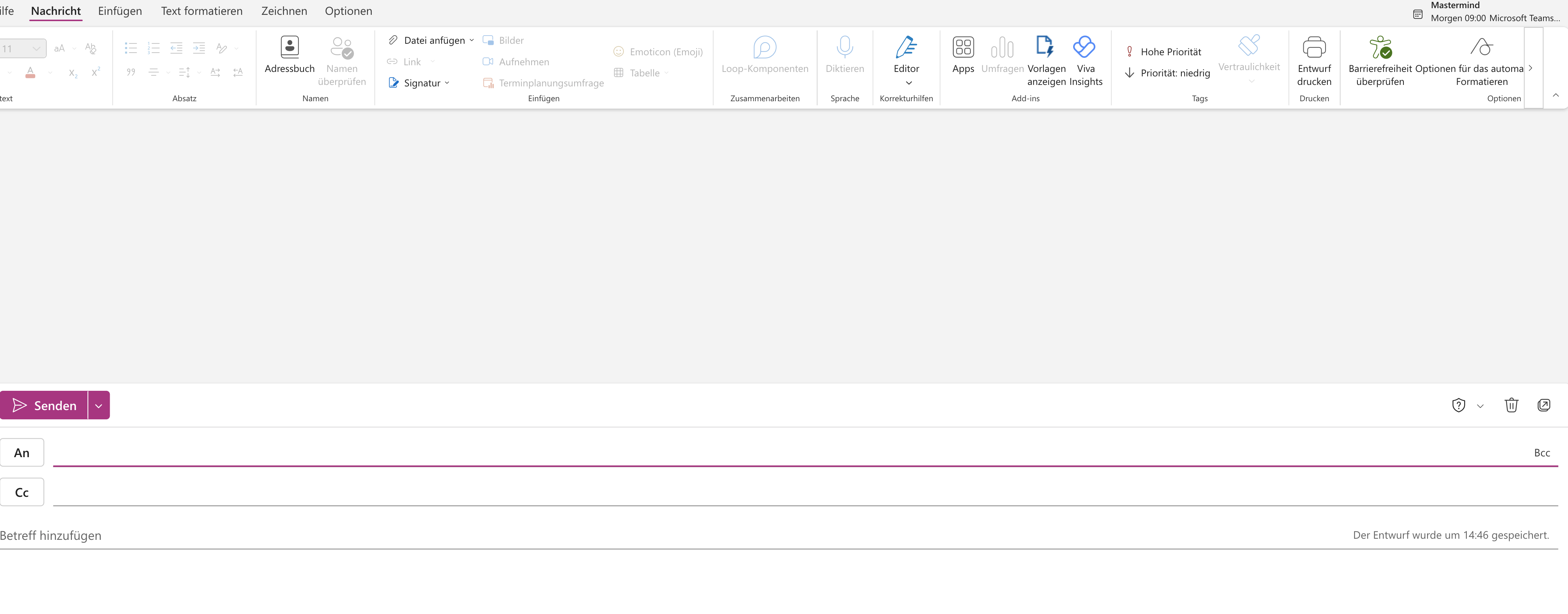This screenshot has width=1568, height=614.
Task: Show the Bcc field
Action: tap(1542, 453)
